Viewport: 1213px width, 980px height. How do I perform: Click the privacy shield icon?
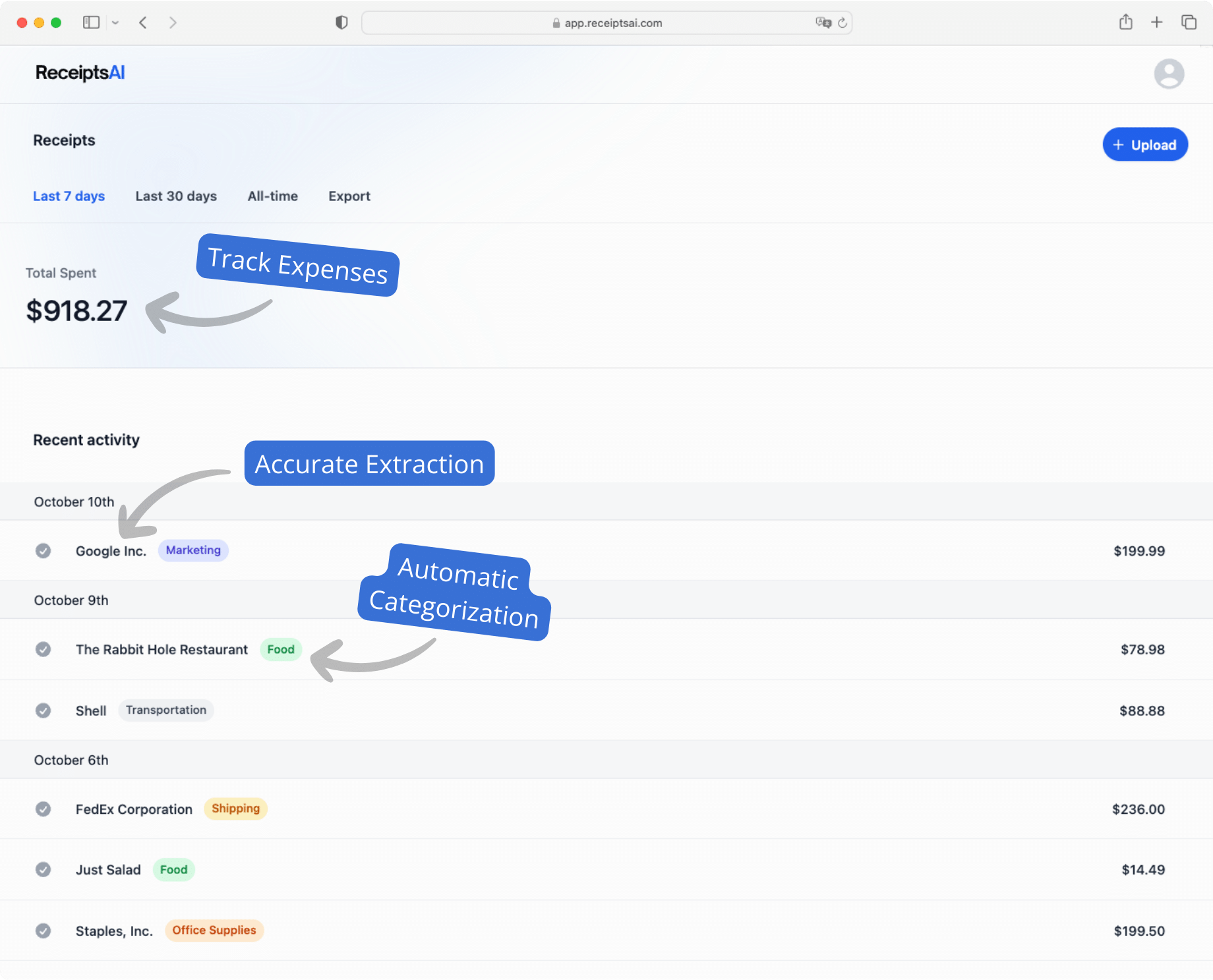pos(341,22)
